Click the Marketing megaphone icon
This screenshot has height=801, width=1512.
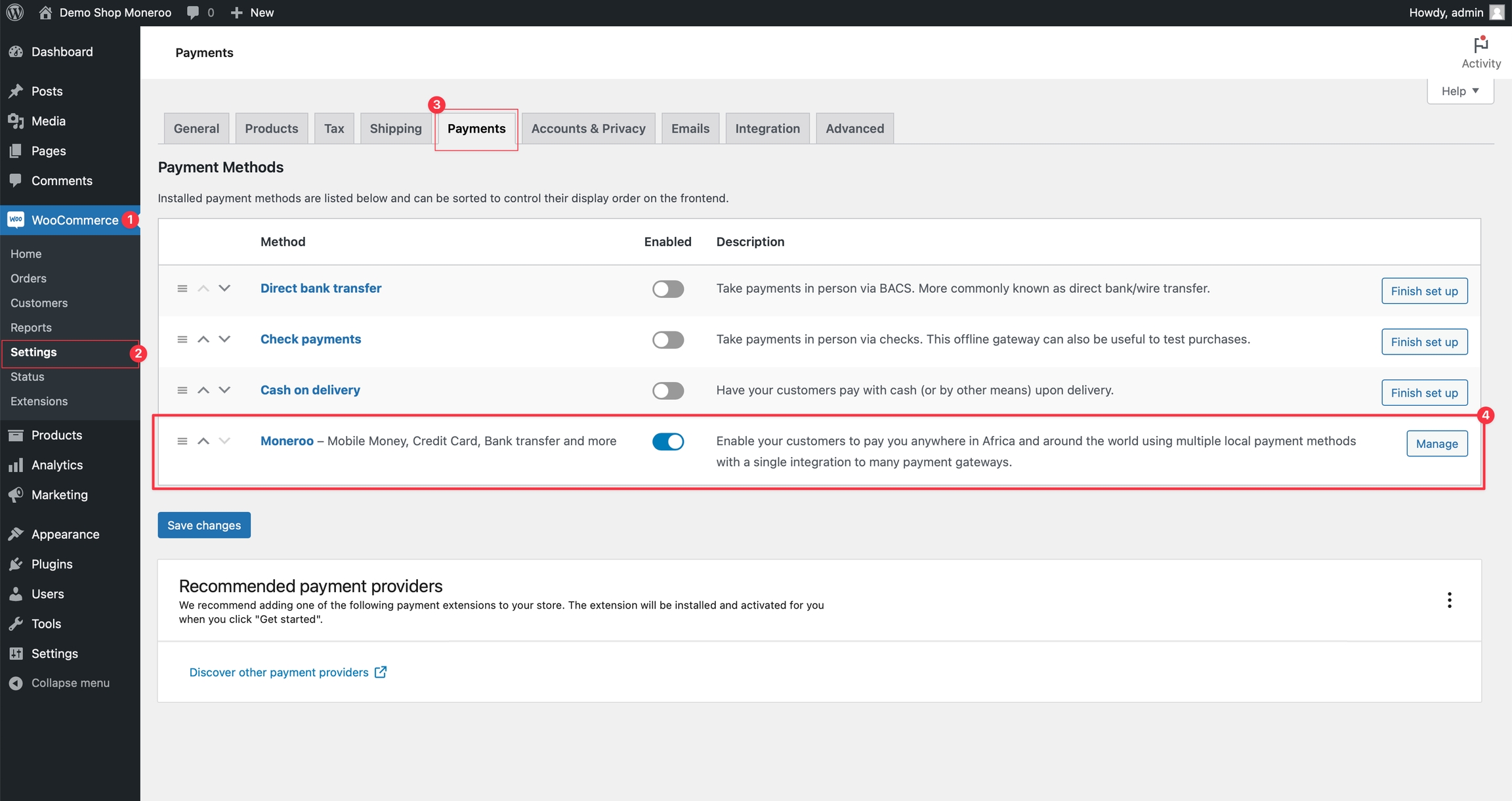coord(16,495)
